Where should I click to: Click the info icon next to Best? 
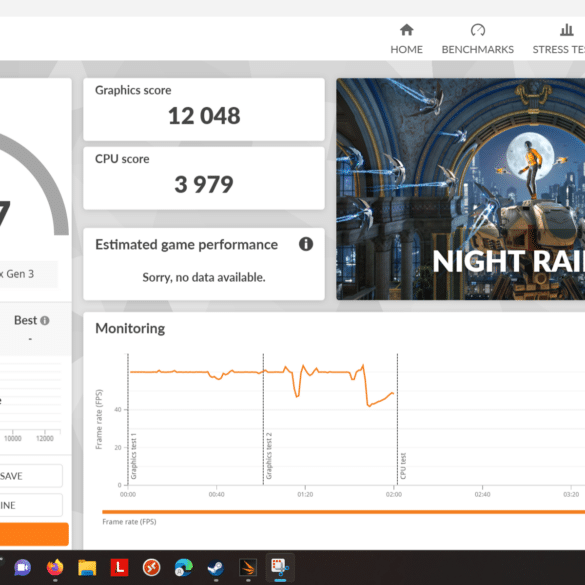[x=45, y=320]
